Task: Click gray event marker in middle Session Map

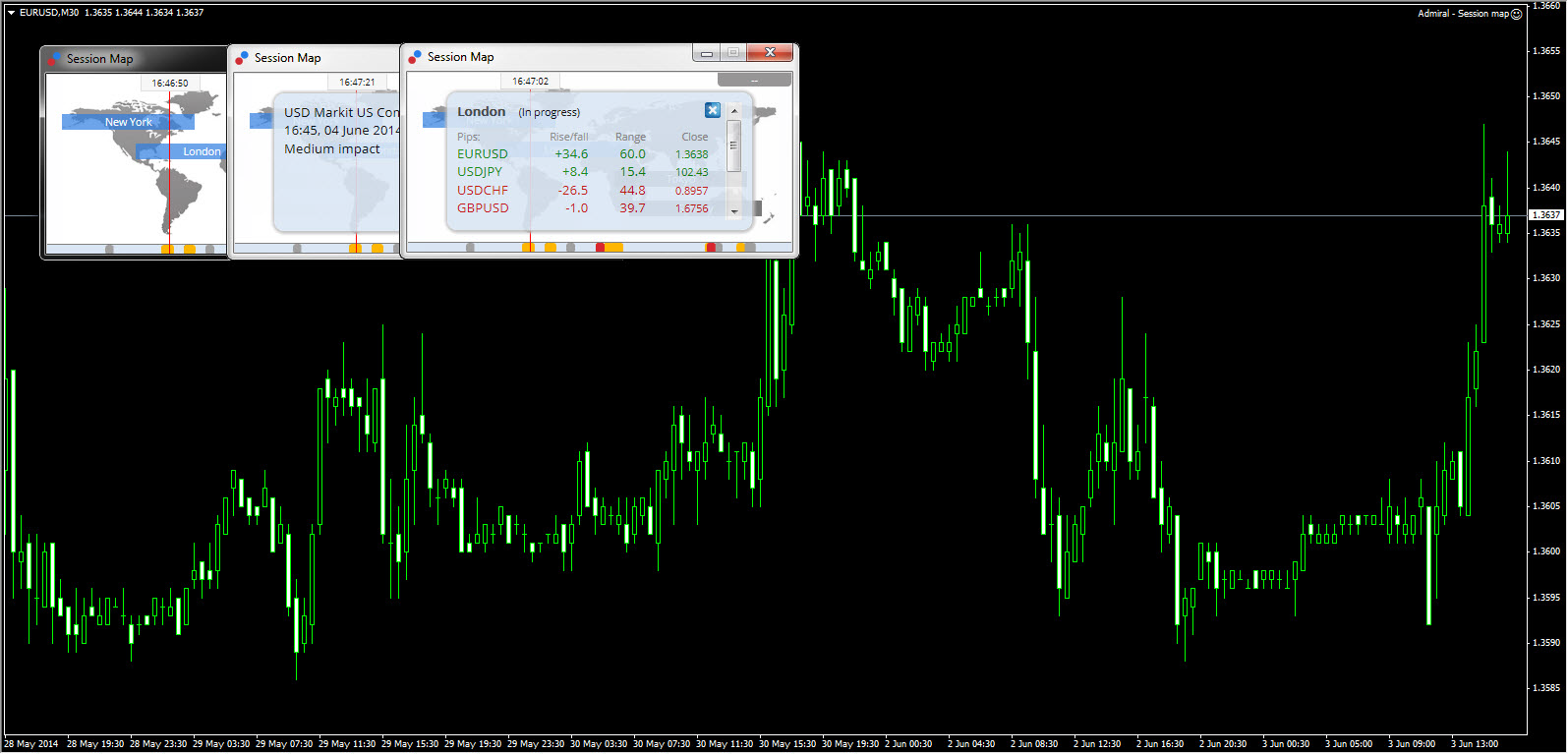Action: tap(297, 249)
